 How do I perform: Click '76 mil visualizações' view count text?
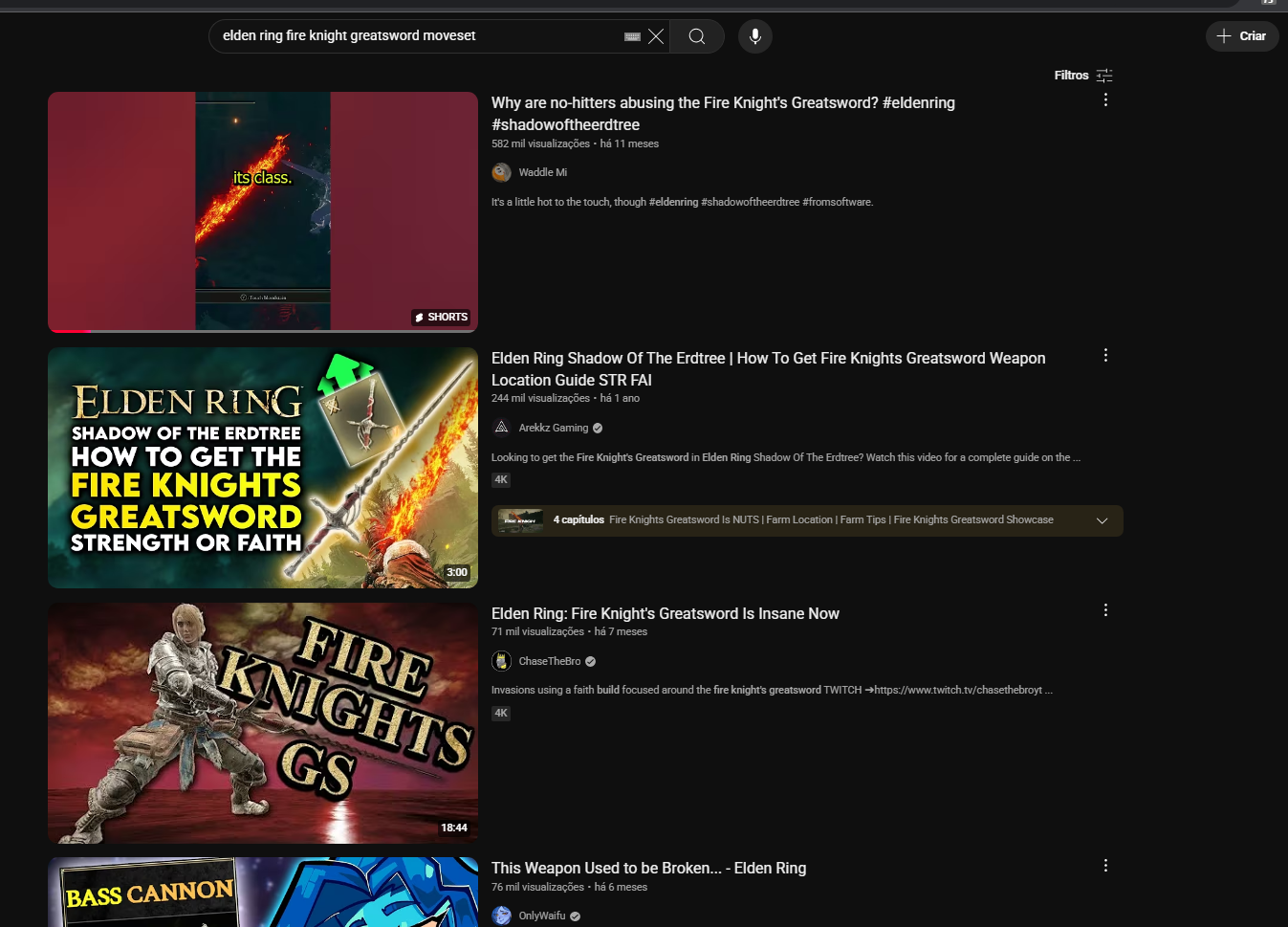point(537,887)
